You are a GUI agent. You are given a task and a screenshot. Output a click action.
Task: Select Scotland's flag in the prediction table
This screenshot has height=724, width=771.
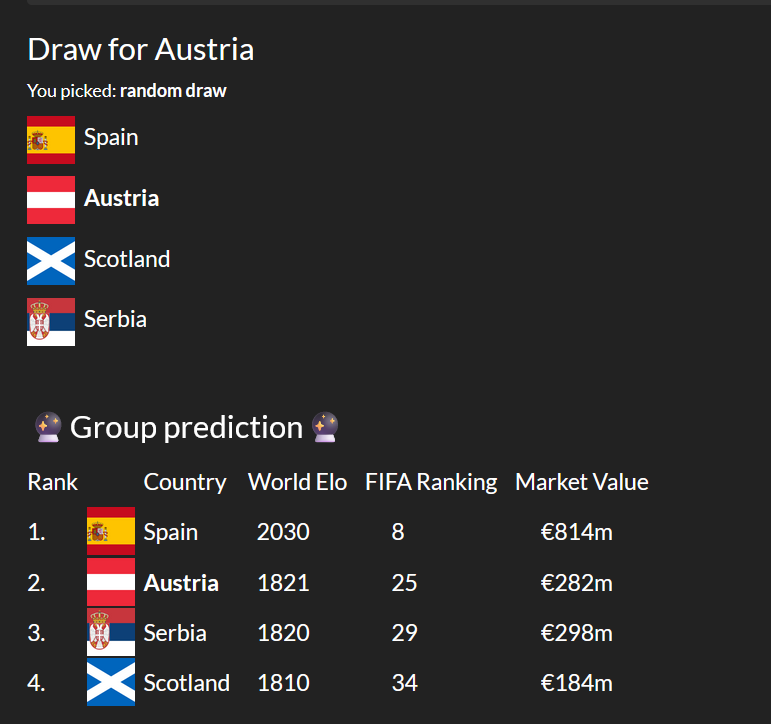(111, 683)
